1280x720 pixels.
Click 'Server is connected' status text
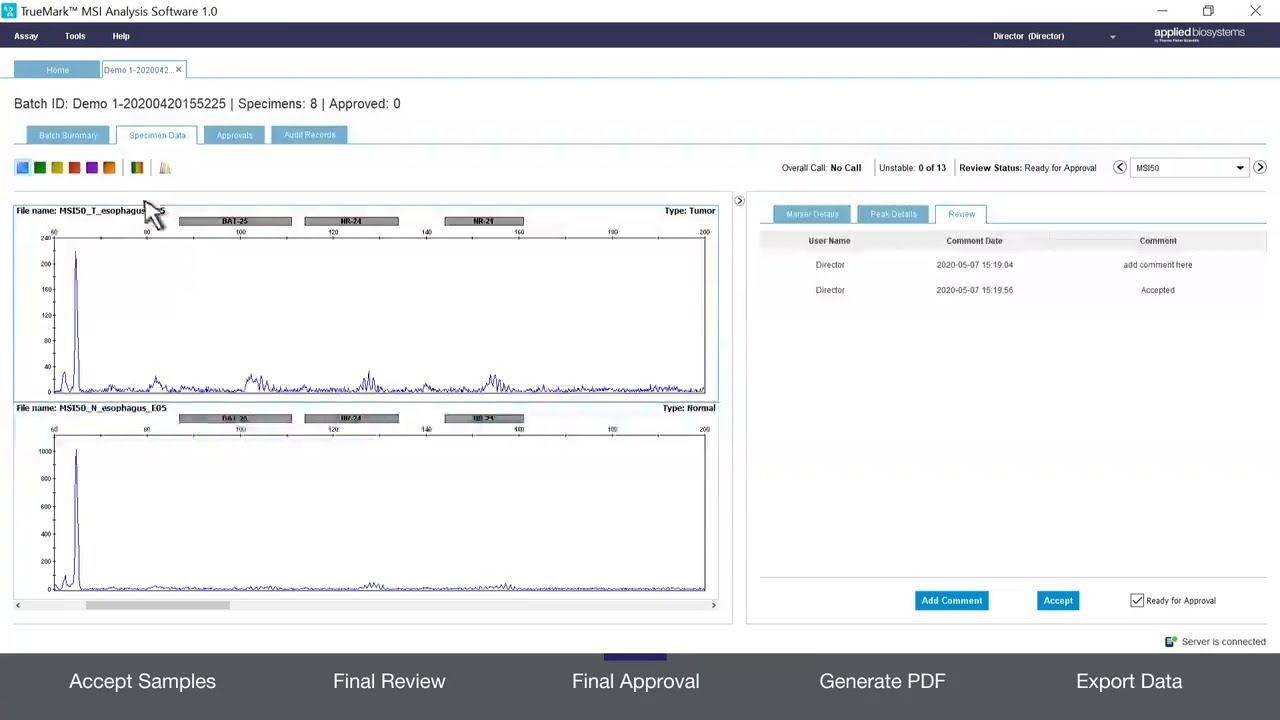coord(1224,642)
